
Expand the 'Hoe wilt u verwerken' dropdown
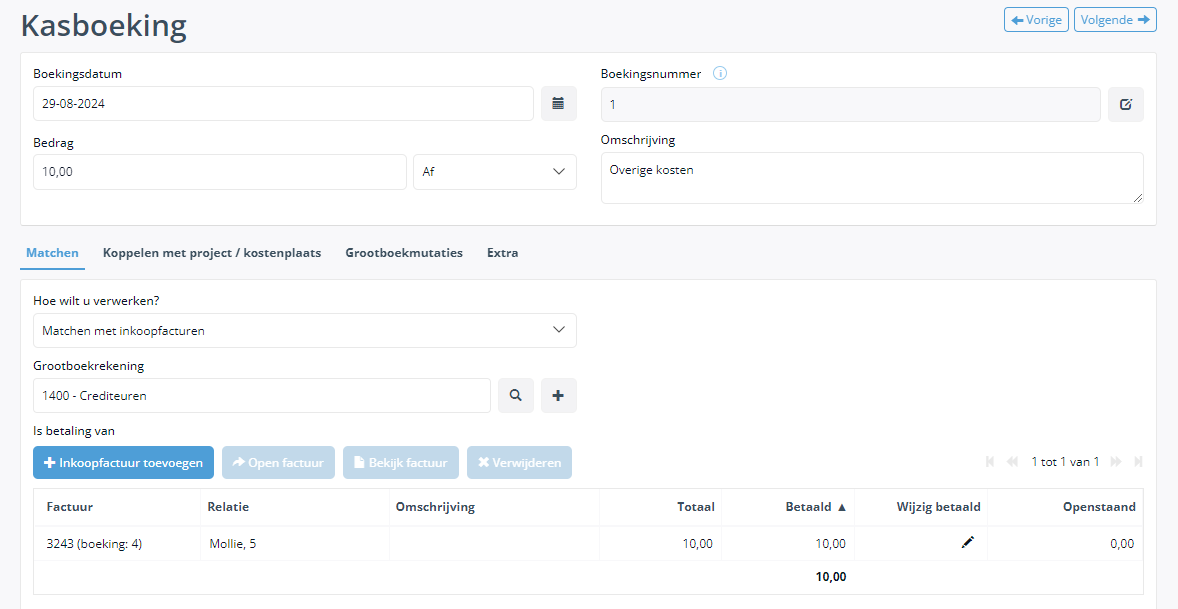pyautogui.click(x=304, y=330)
